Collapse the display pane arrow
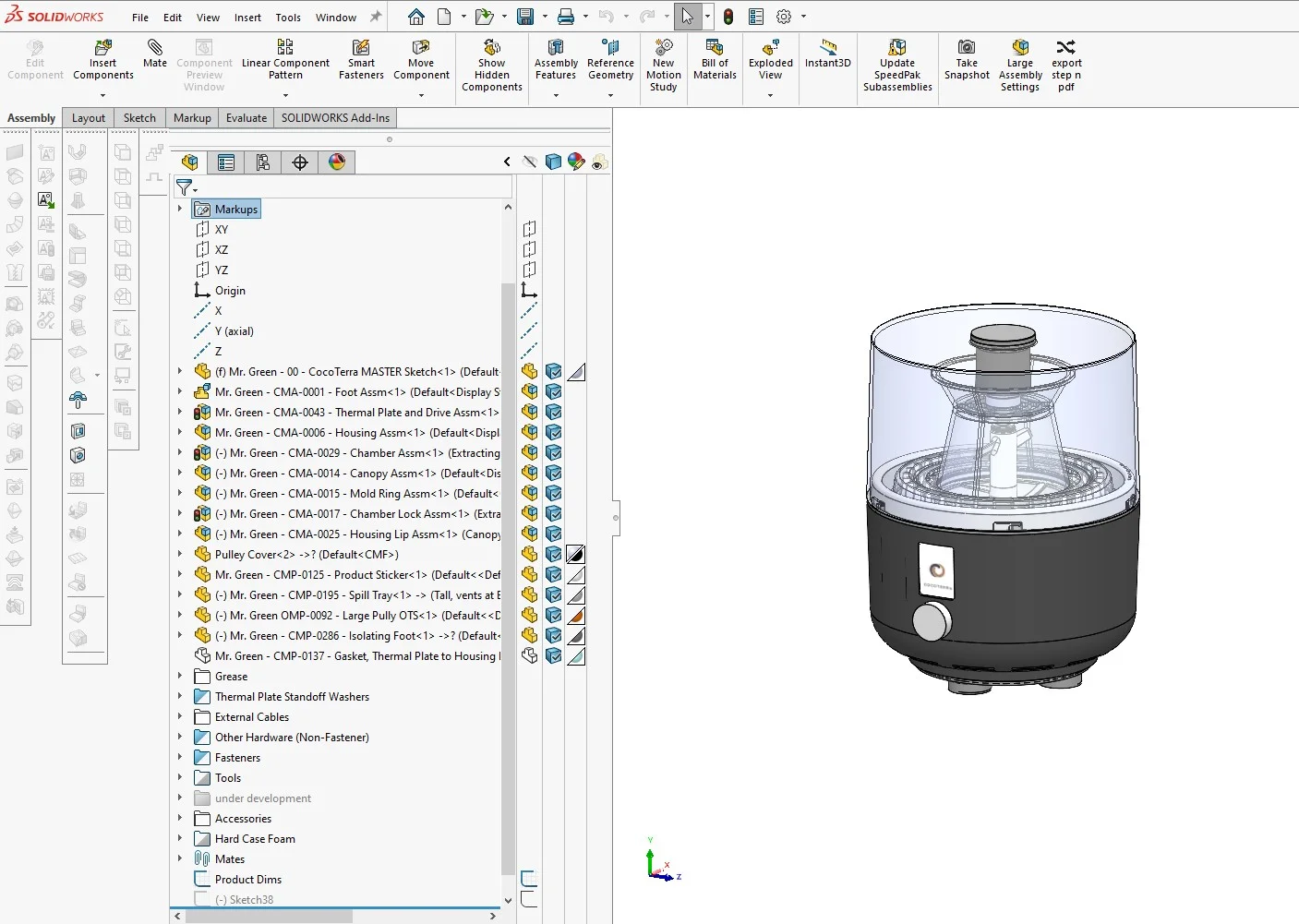 (507, 162)
